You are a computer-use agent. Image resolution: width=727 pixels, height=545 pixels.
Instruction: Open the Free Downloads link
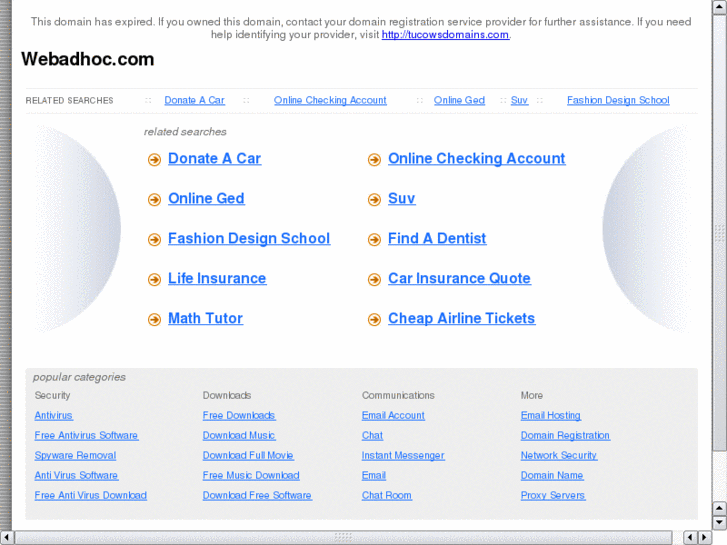[x=239, y=416]
